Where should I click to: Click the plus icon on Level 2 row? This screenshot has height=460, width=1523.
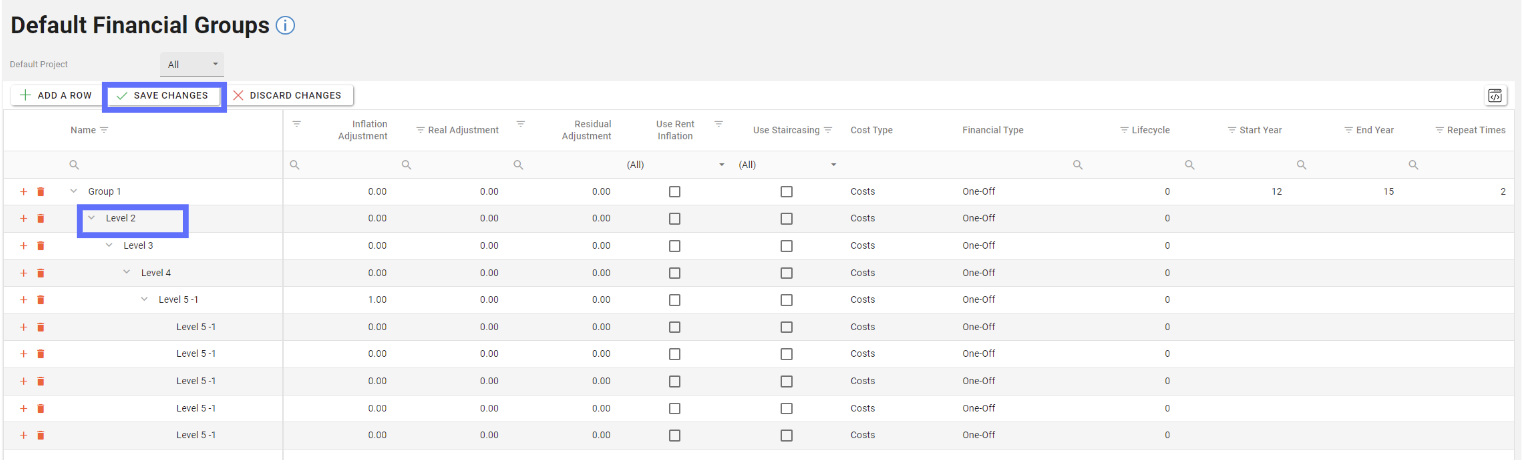[x=24, y=218]
